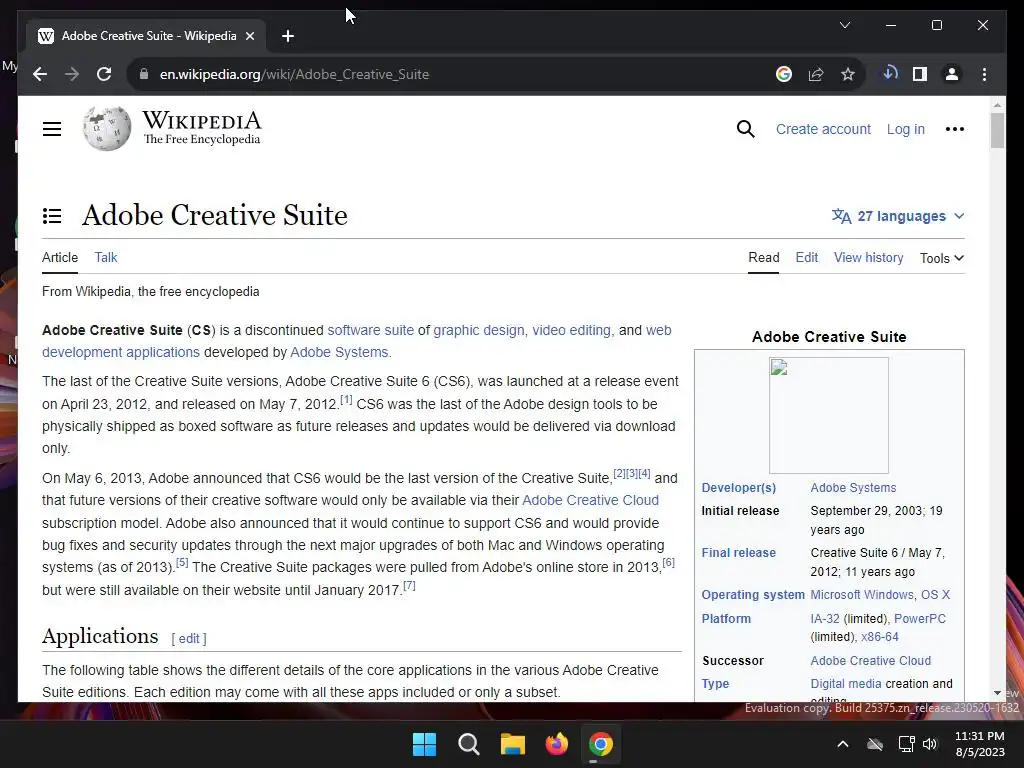Viewport: 1024px width, 768px height.
Task: Edit the Applications section
Action: point(189,639)
